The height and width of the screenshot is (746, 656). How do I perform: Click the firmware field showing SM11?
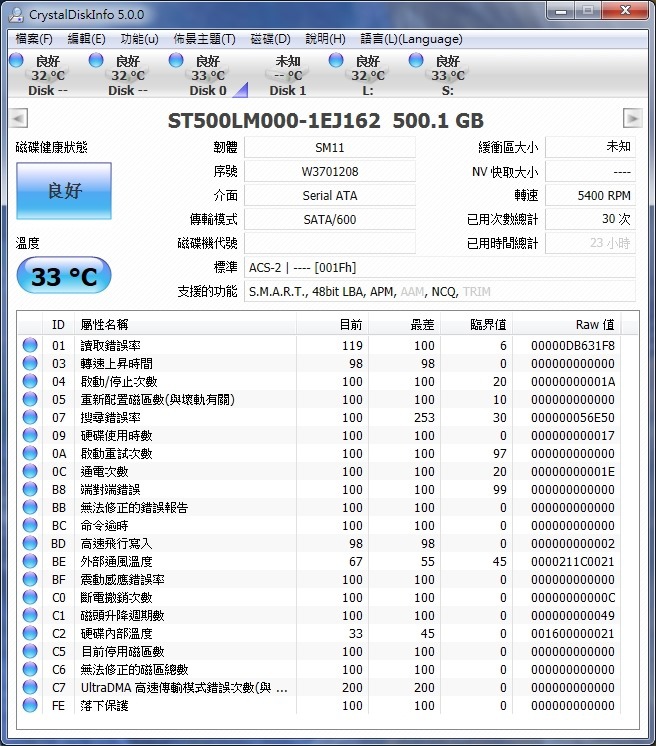[330, 147]
